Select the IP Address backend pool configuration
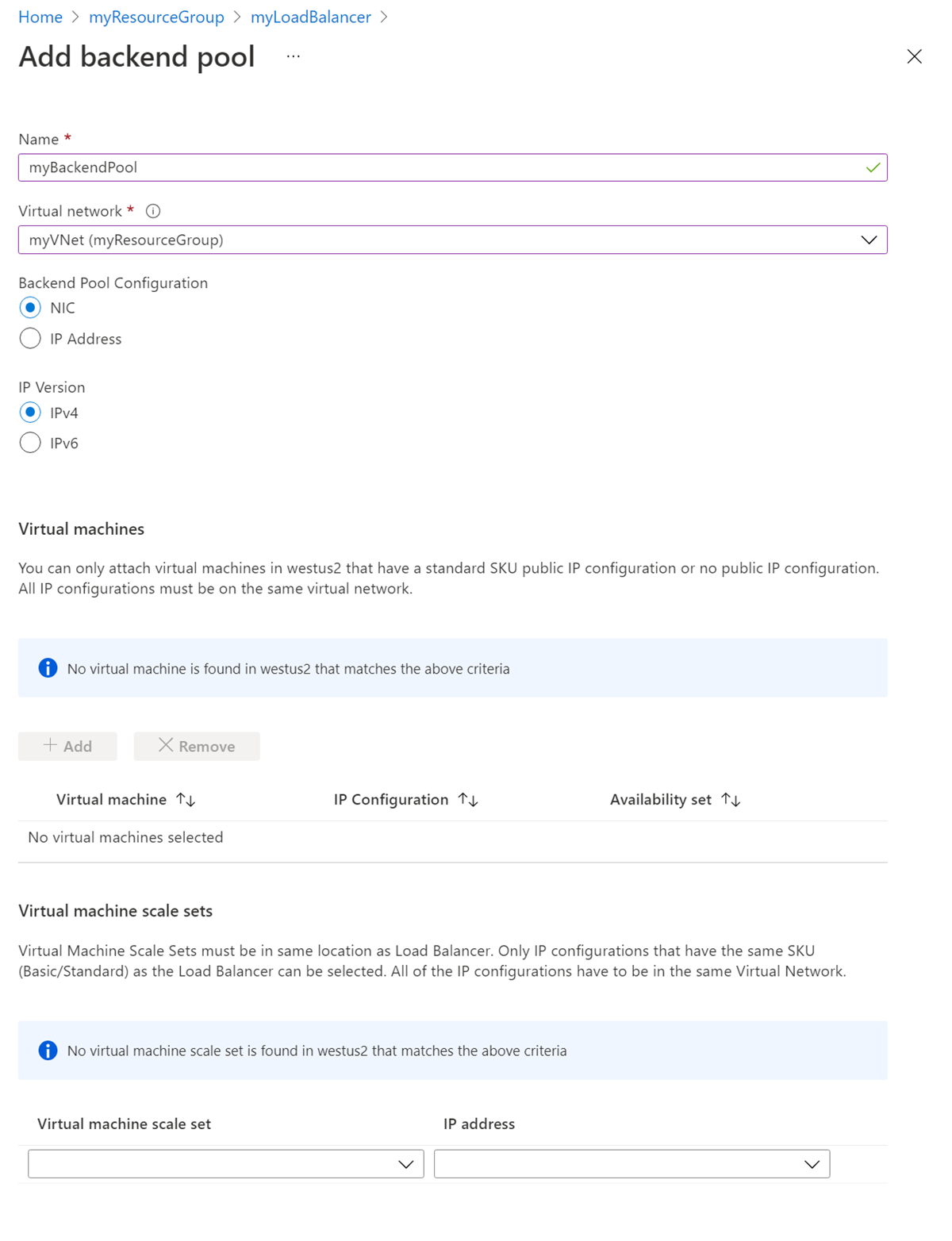 coord(29,338)
